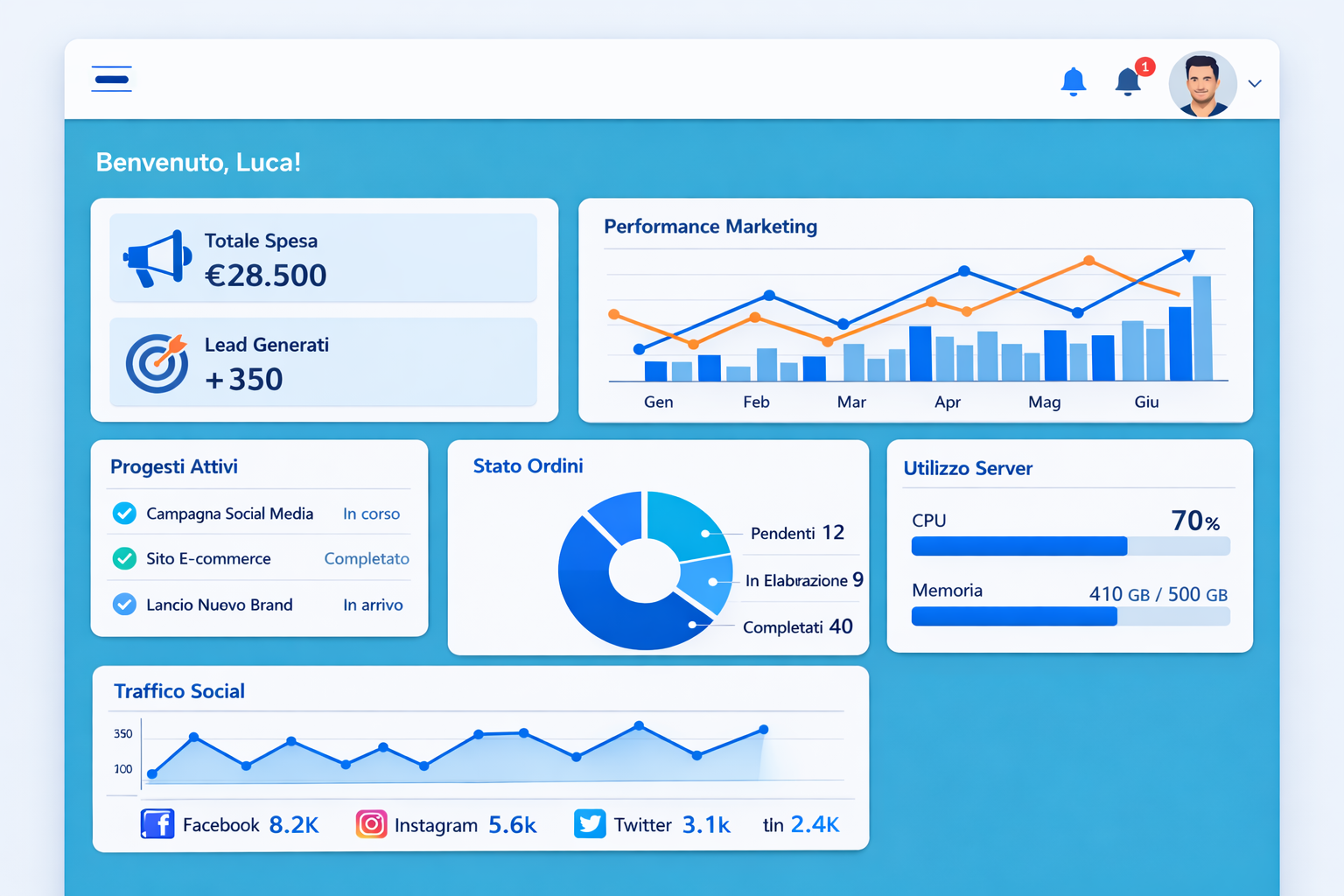Click the "Traffico Social" heading
The width and height of the screenshot is (1344, 896).
pos(179,691)
